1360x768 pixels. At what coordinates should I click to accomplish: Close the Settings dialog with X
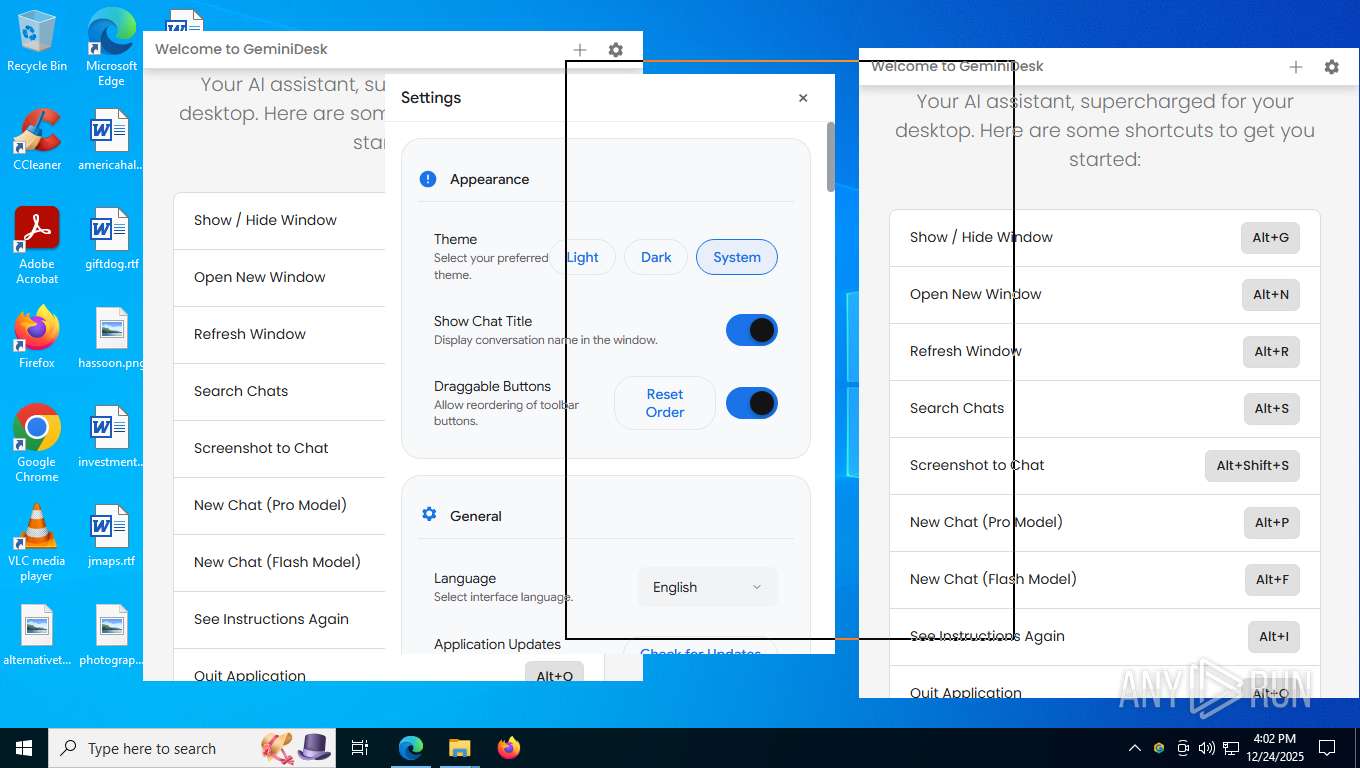pyautogui.click(x=803, y=98)
